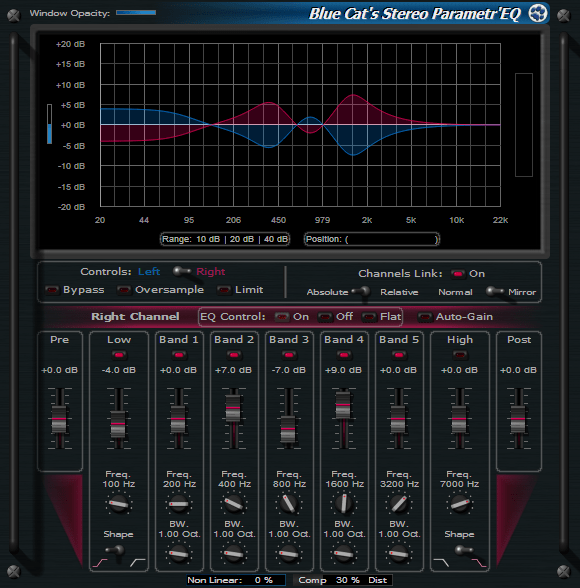The image size is (580, 588).
Task: Click the Position readout field
Action: [372, 239]
